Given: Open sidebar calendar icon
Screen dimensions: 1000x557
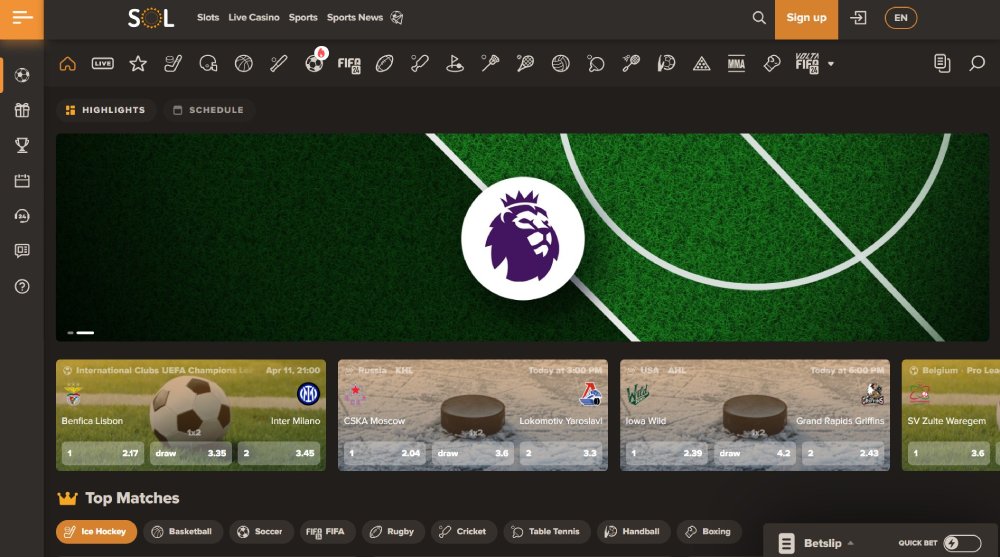Looking at the screenshot, I should 22,181.
